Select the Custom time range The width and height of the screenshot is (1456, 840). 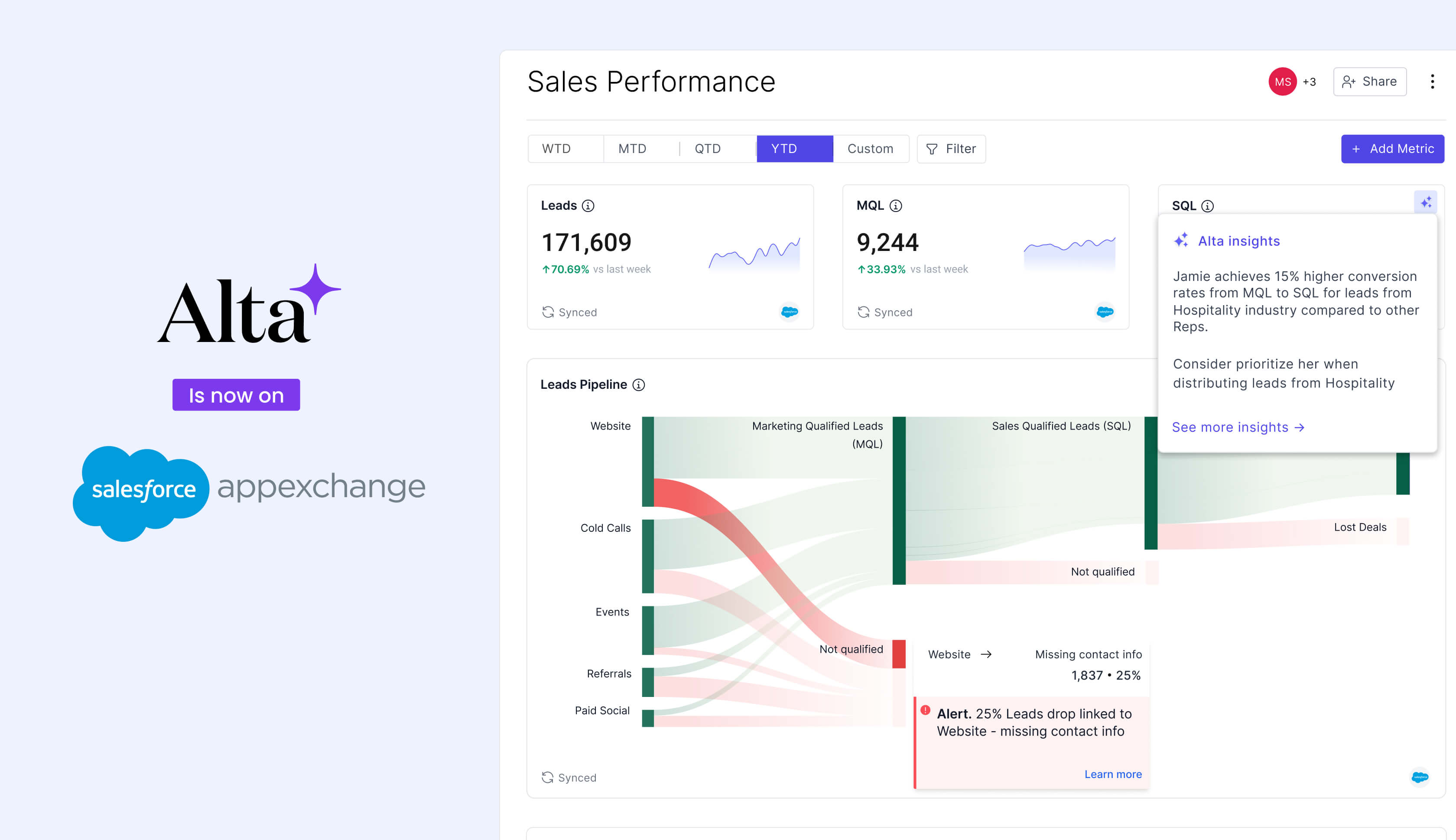870,149
